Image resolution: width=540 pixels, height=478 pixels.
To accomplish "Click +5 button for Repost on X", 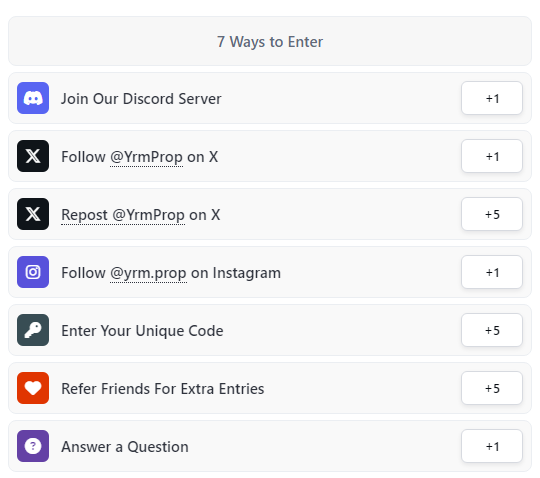I will [x=492, y=214].
